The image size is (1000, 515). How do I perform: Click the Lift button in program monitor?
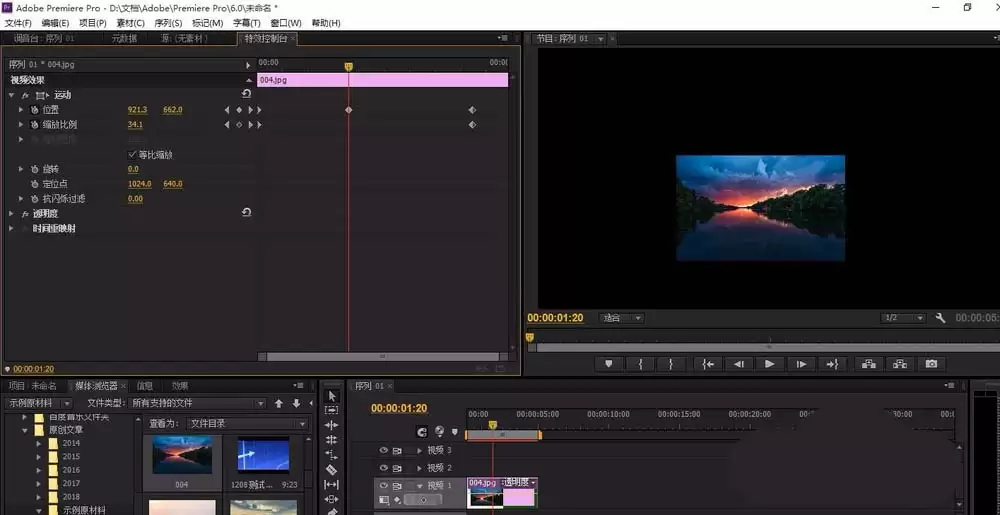[869, 364]
